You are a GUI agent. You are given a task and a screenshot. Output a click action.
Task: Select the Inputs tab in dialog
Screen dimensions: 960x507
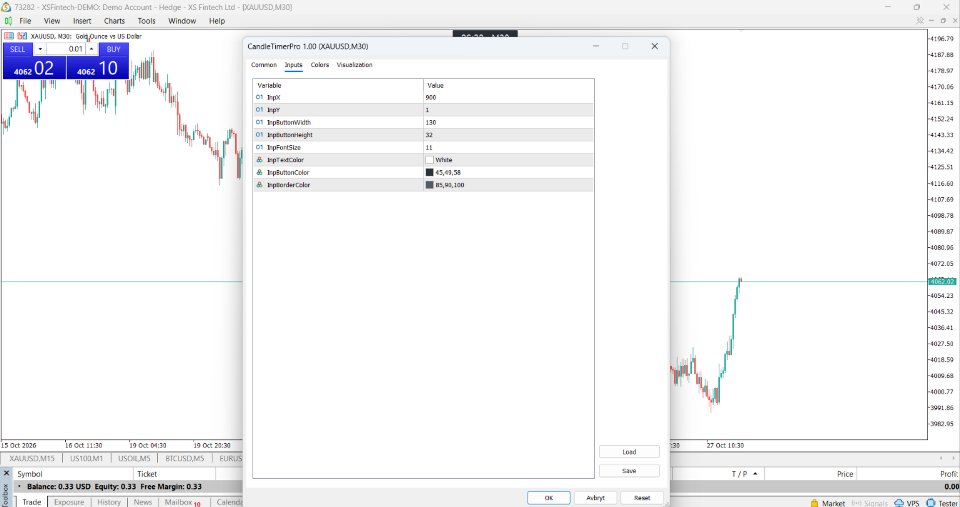[x=293, y=65]
